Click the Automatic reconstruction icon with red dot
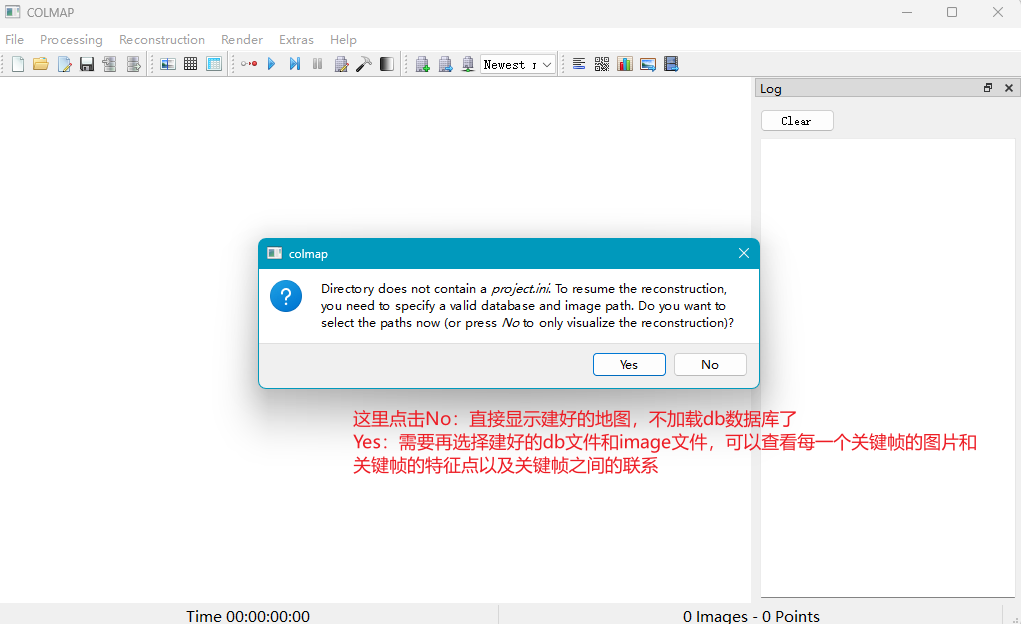Viewport: 1021px width, 624px height. [249, 64]
